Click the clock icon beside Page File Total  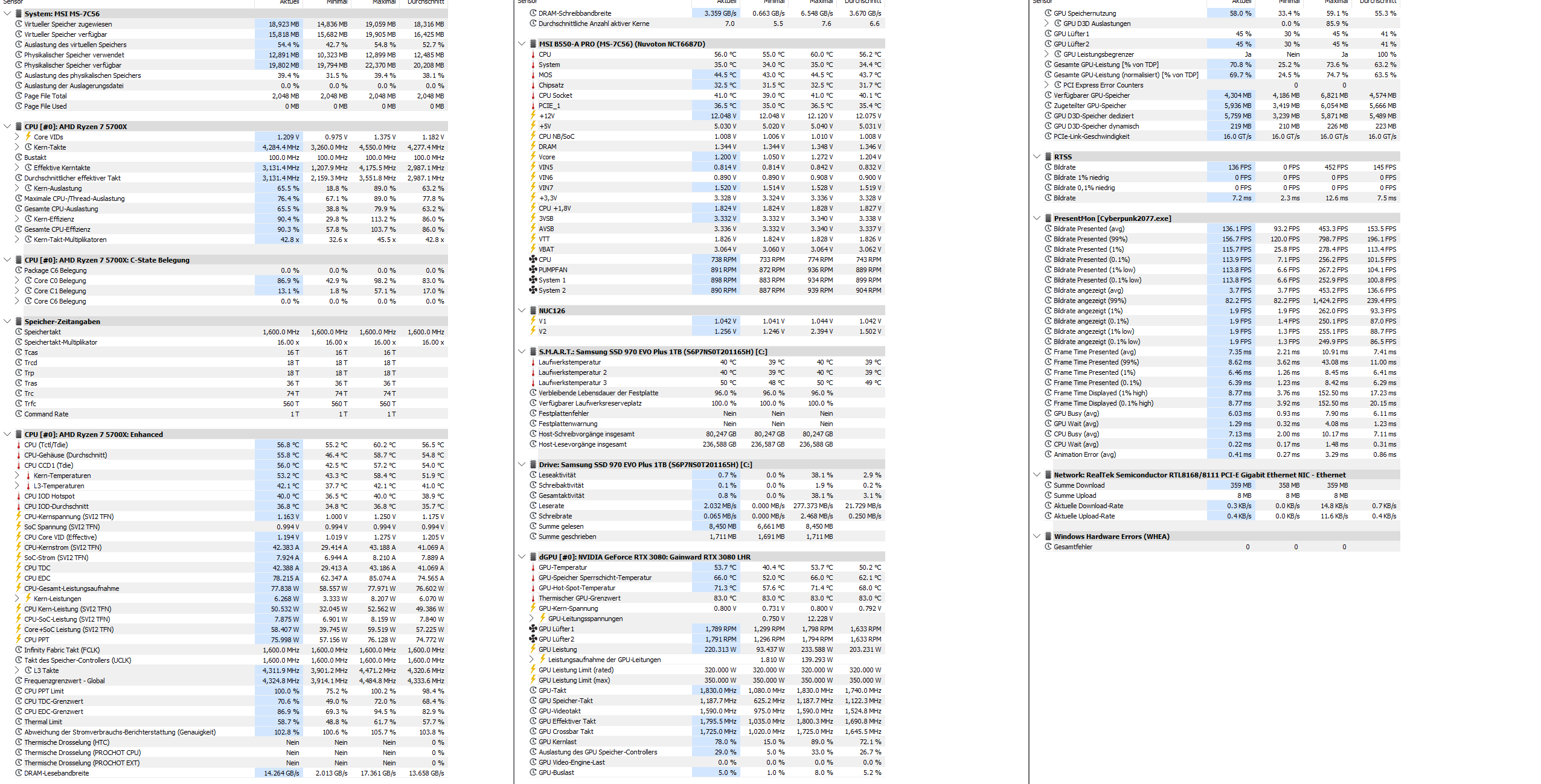(19, 95)
